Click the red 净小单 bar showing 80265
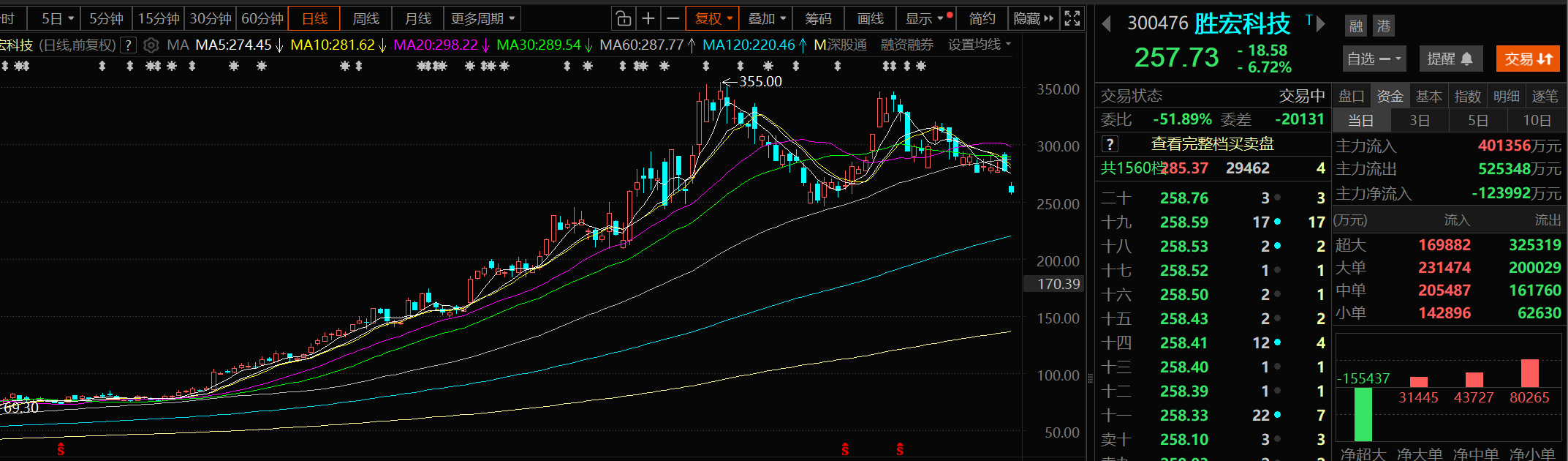The image size is (1568, 461). pos(1529,373)
